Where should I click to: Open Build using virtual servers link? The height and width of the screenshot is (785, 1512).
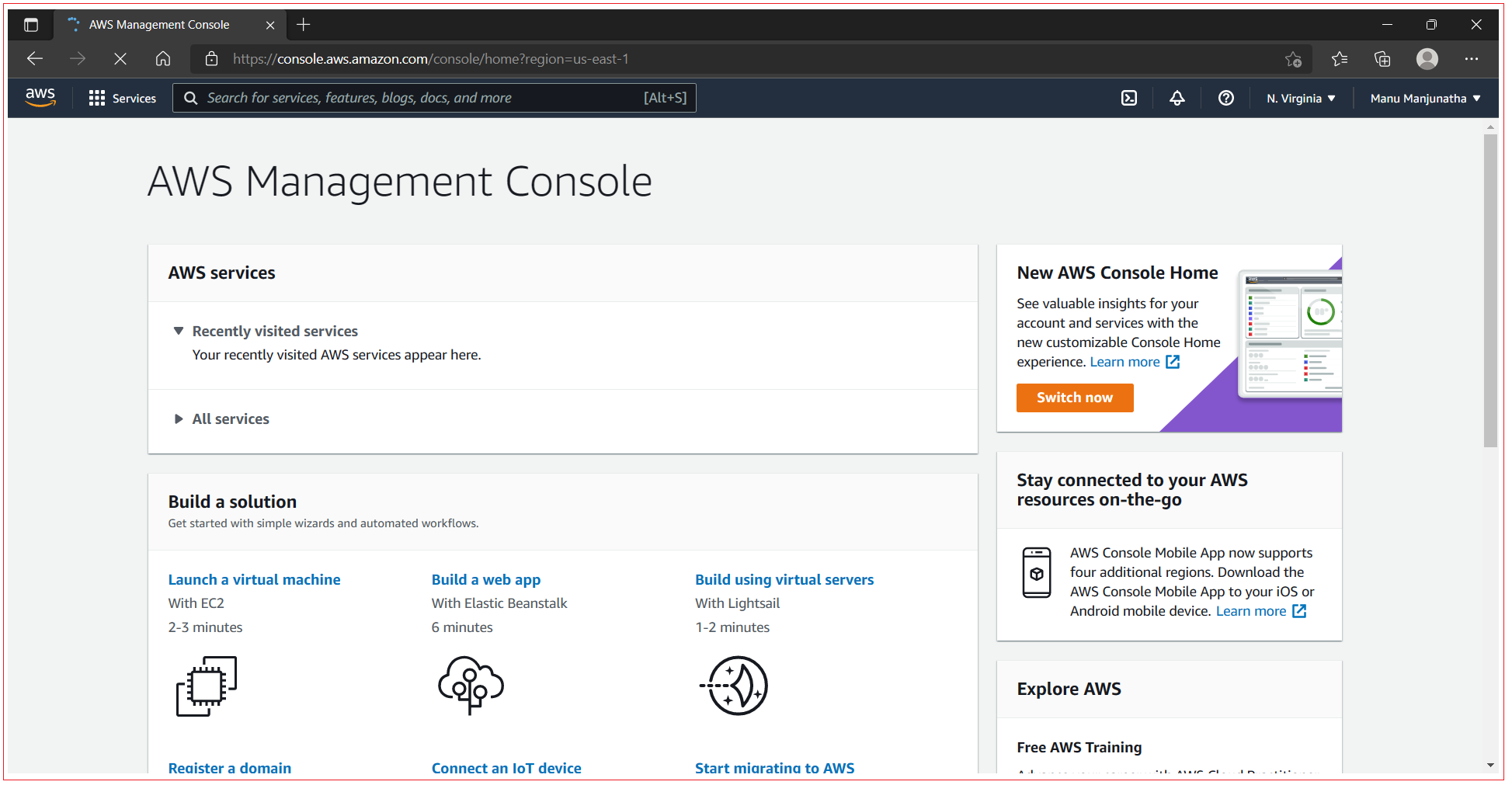coord(784,580)
